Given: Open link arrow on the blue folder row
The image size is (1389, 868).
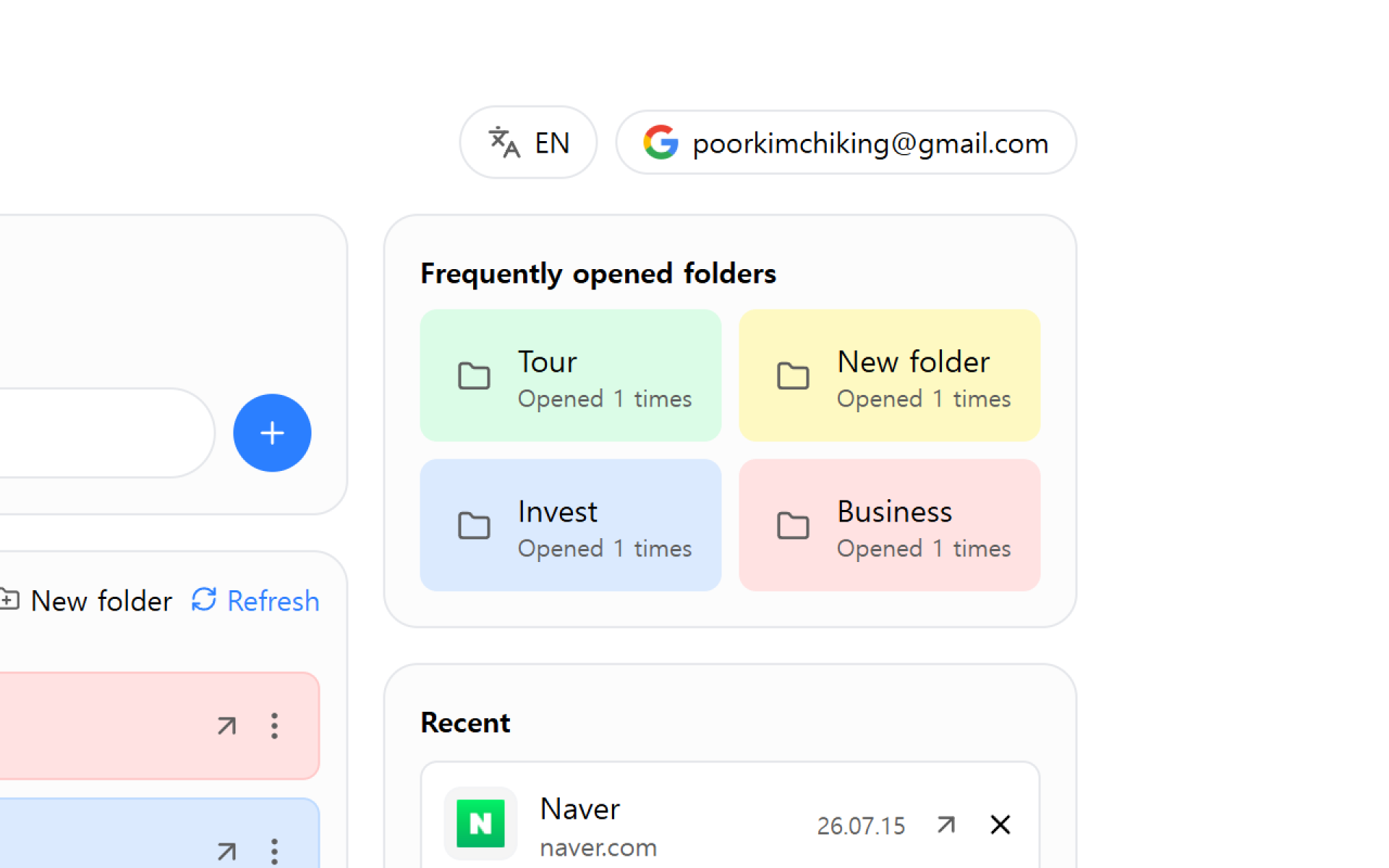Looking at the screenshot, I should pos(226,851).
